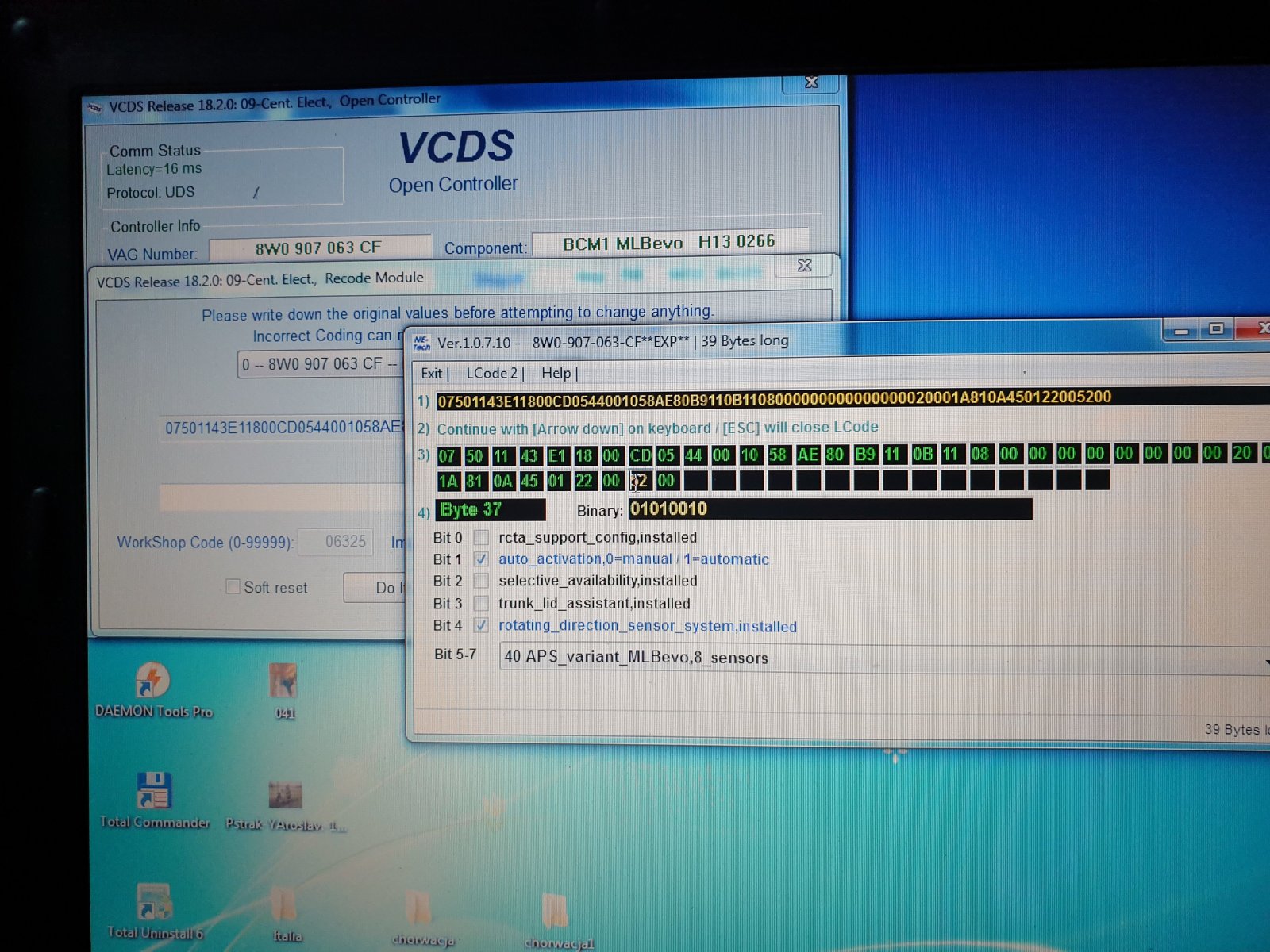1270x952 pixels.
Task: Open Bit 5-7 APS_variant dropdown
Action: click(884, 658)
